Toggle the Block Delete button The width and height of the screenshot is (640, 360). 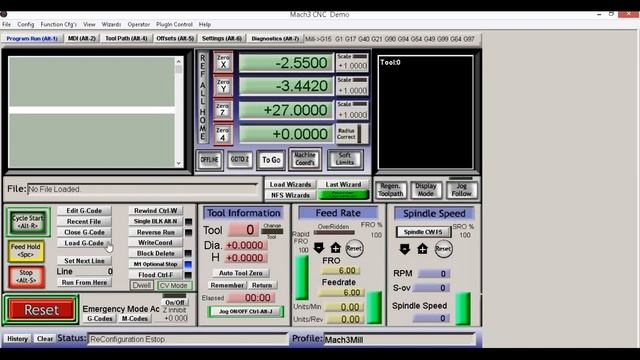click(x=156, y=253)
